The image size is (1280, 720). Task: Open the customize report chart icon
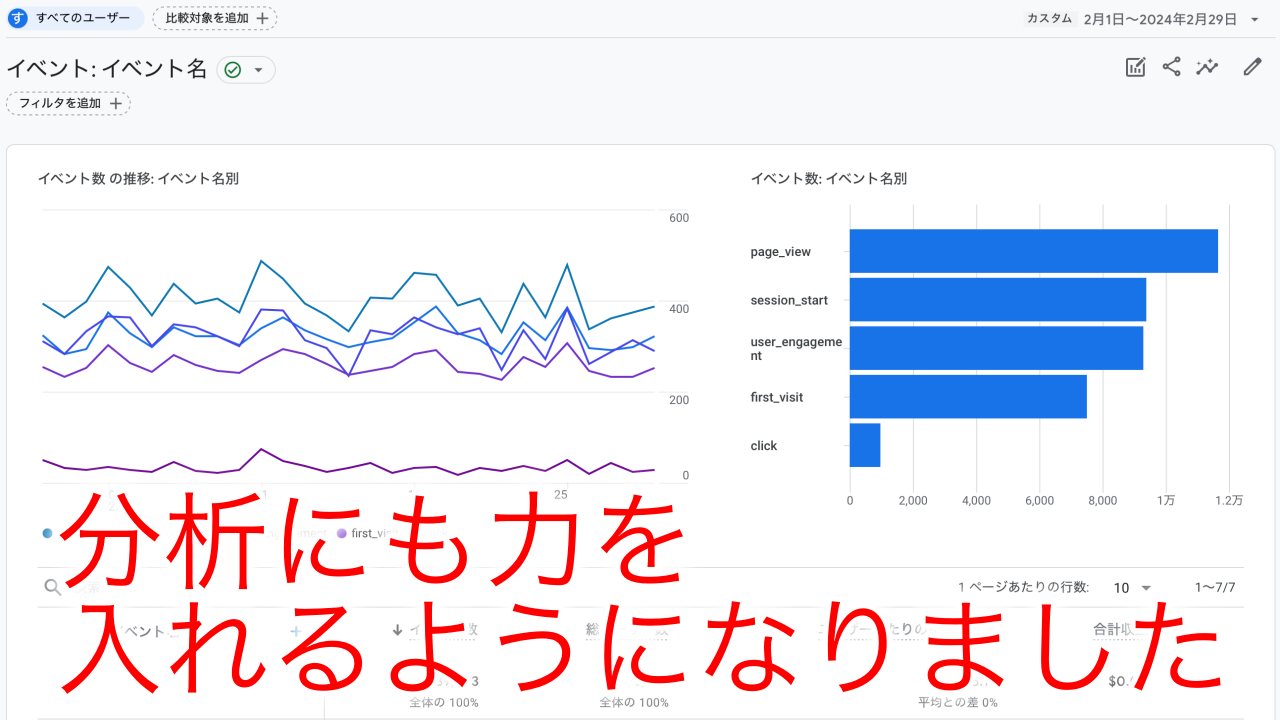[1135, 67]
